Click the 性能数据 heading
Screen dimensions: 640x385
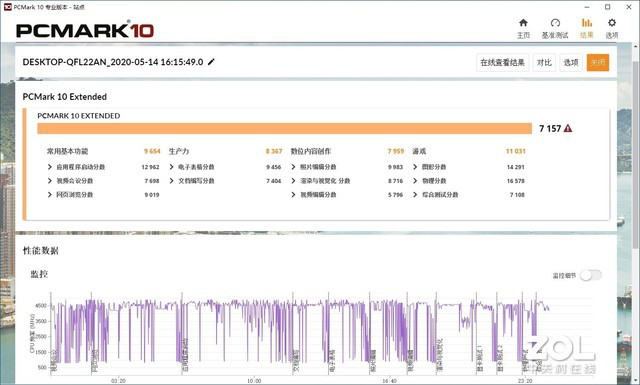40,251
